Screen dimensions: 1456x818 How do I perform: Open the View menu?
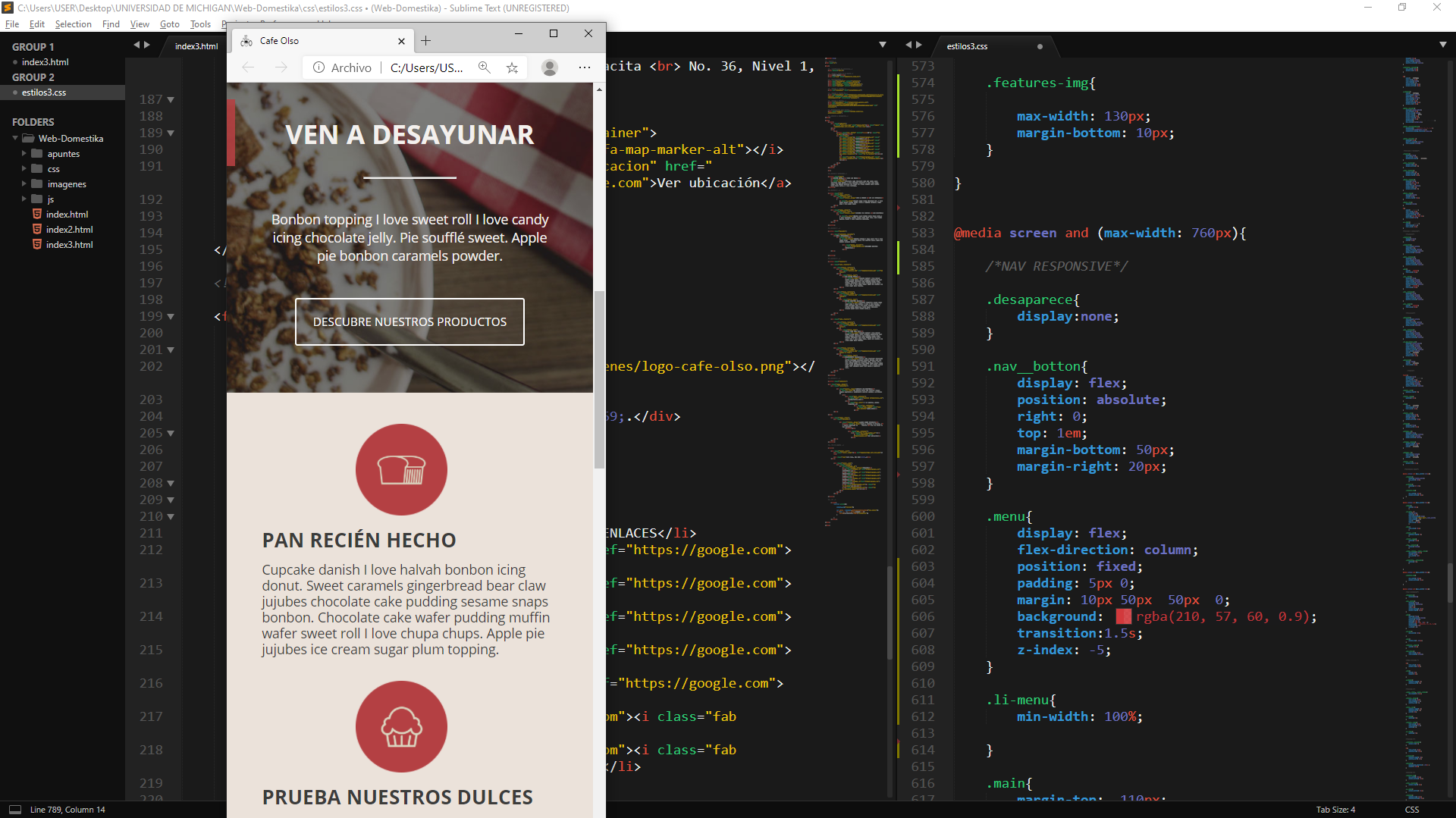pos(140,24)
